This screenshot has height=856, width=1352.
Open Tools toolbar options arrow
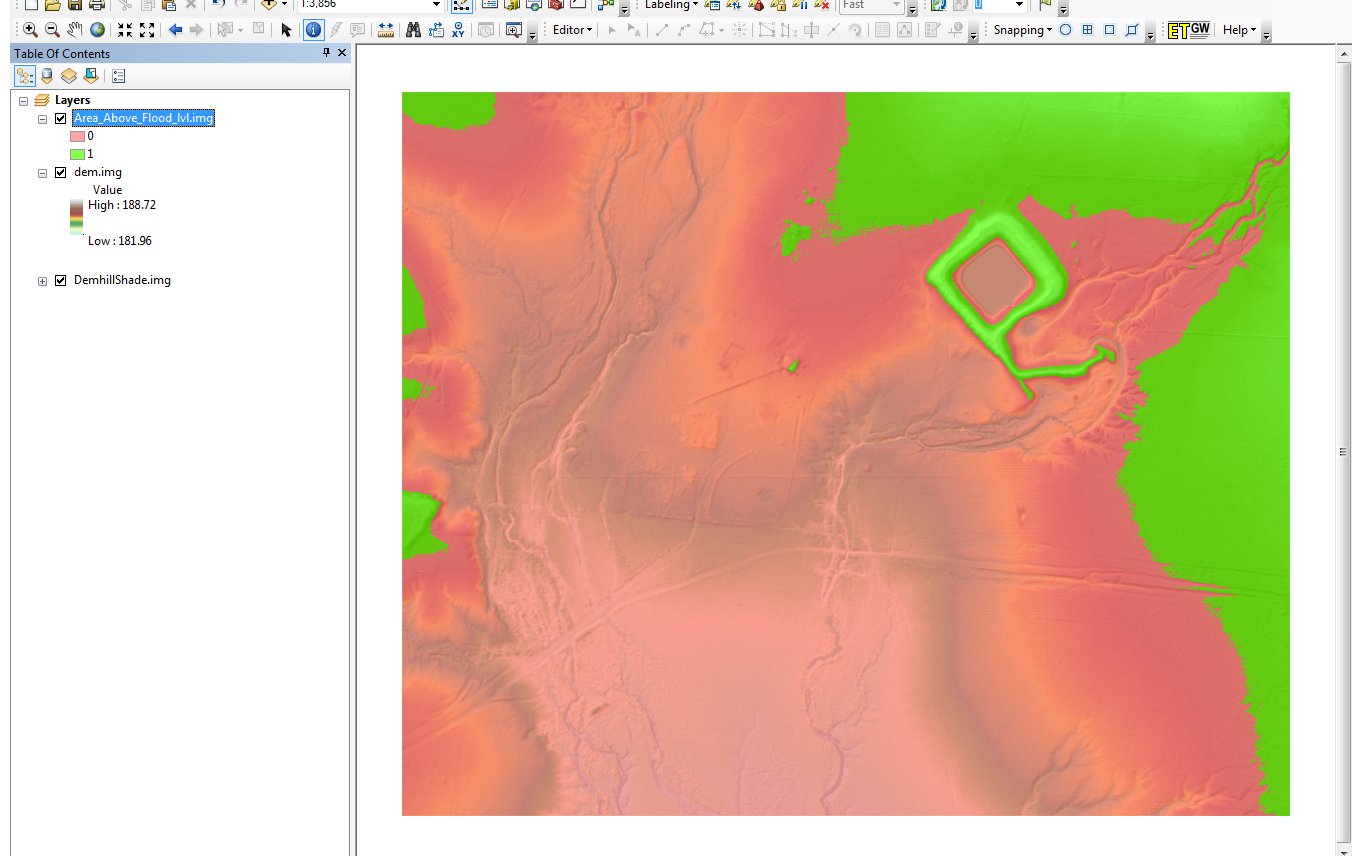(533, 33)
